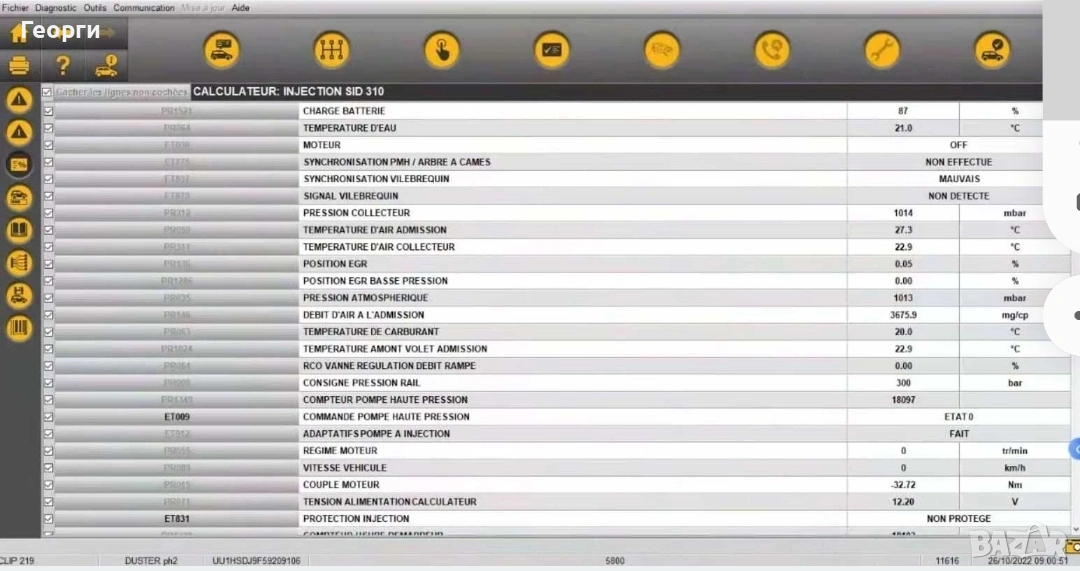
Task: Toggle checkbox for PRESSION COLLECTEUR row
Action: [47, 213]
